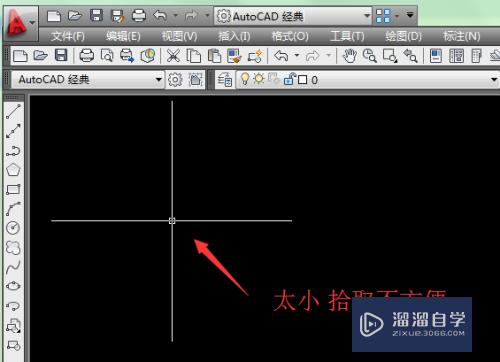
Task: Click the My Workspace icon
Action: 195,80
